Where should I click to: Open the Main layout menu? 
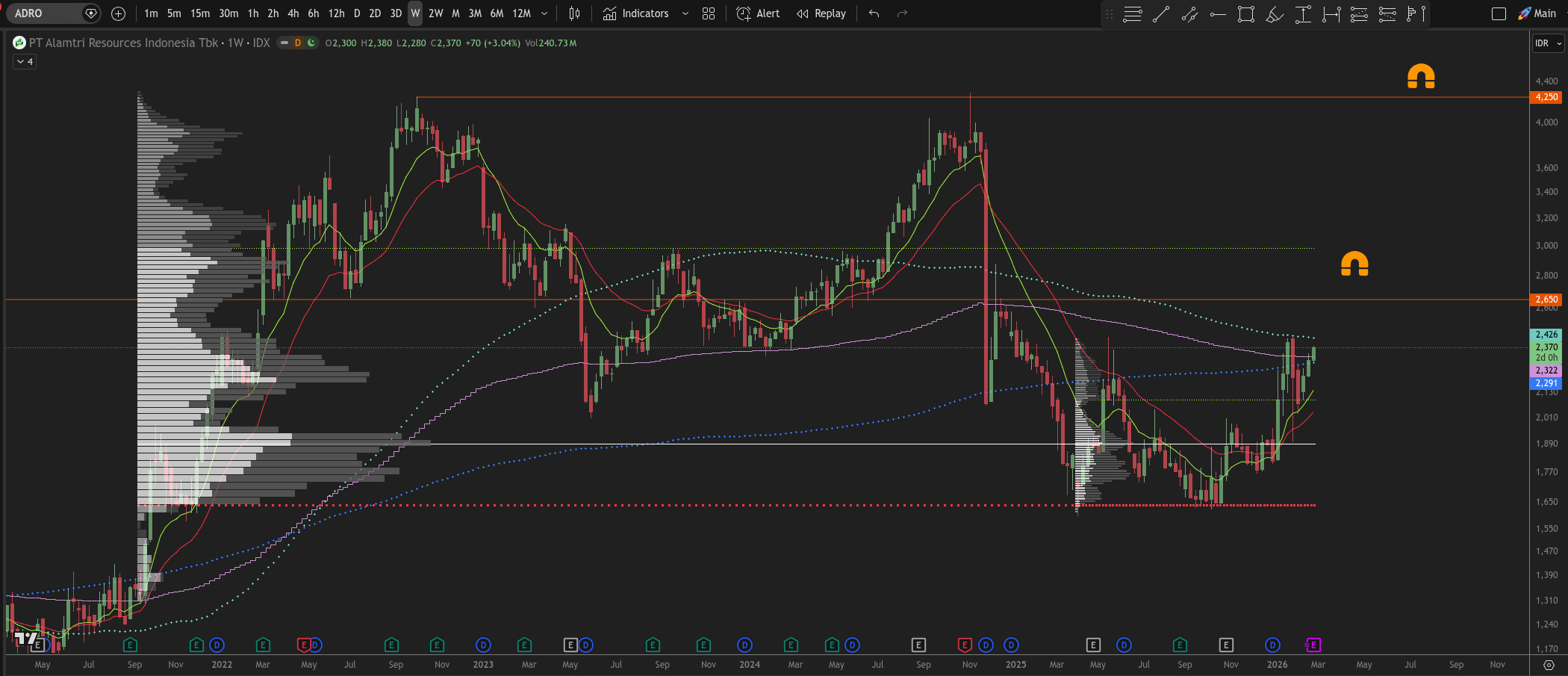pyautogui.click(x=1537, y=13)
